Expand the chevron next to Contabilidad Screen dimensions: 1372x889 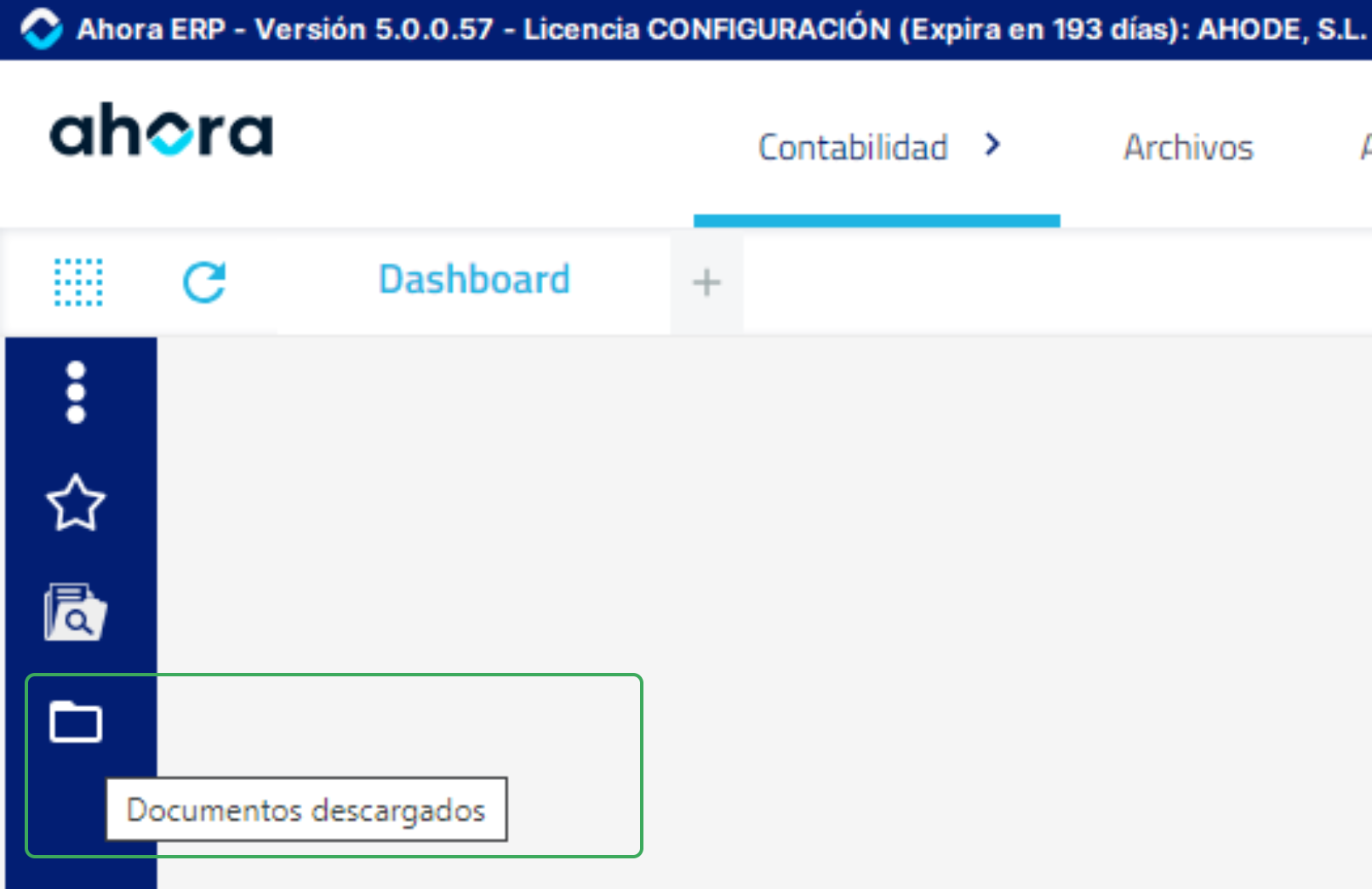pyautogui.click(x=992, y=145)
